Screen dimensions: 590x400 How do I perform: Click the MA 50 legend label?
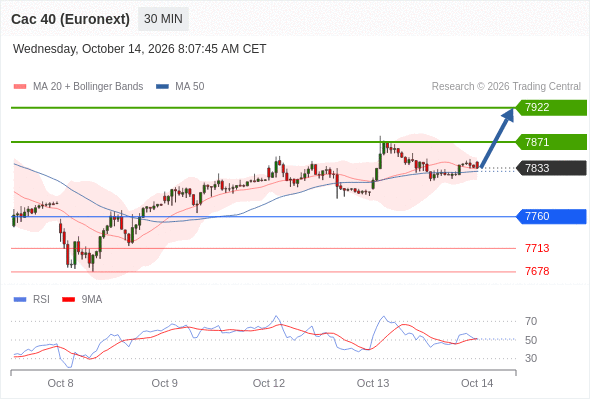coord(190,87)
